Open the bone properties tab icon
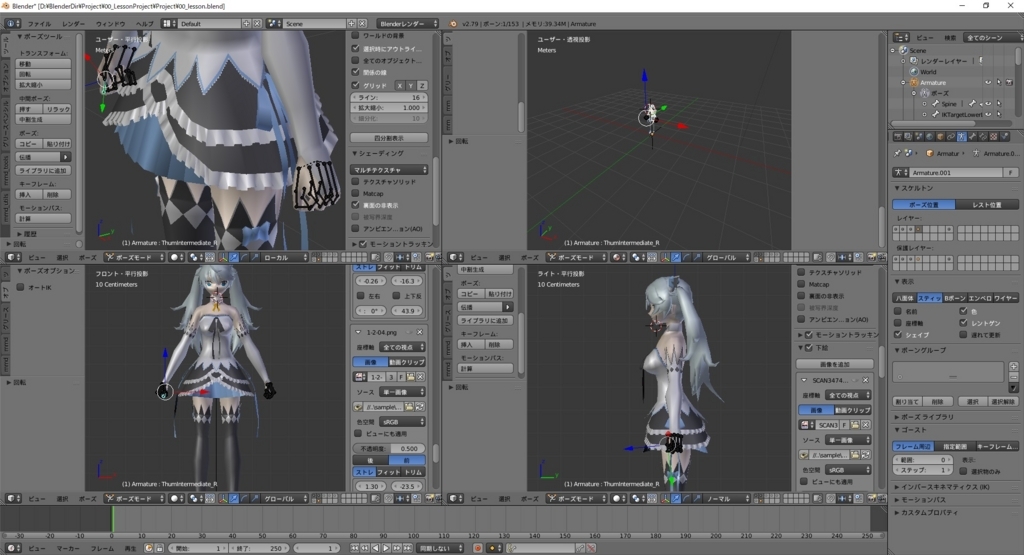Viewport: 1024px width, 555px height. (972, 136)
